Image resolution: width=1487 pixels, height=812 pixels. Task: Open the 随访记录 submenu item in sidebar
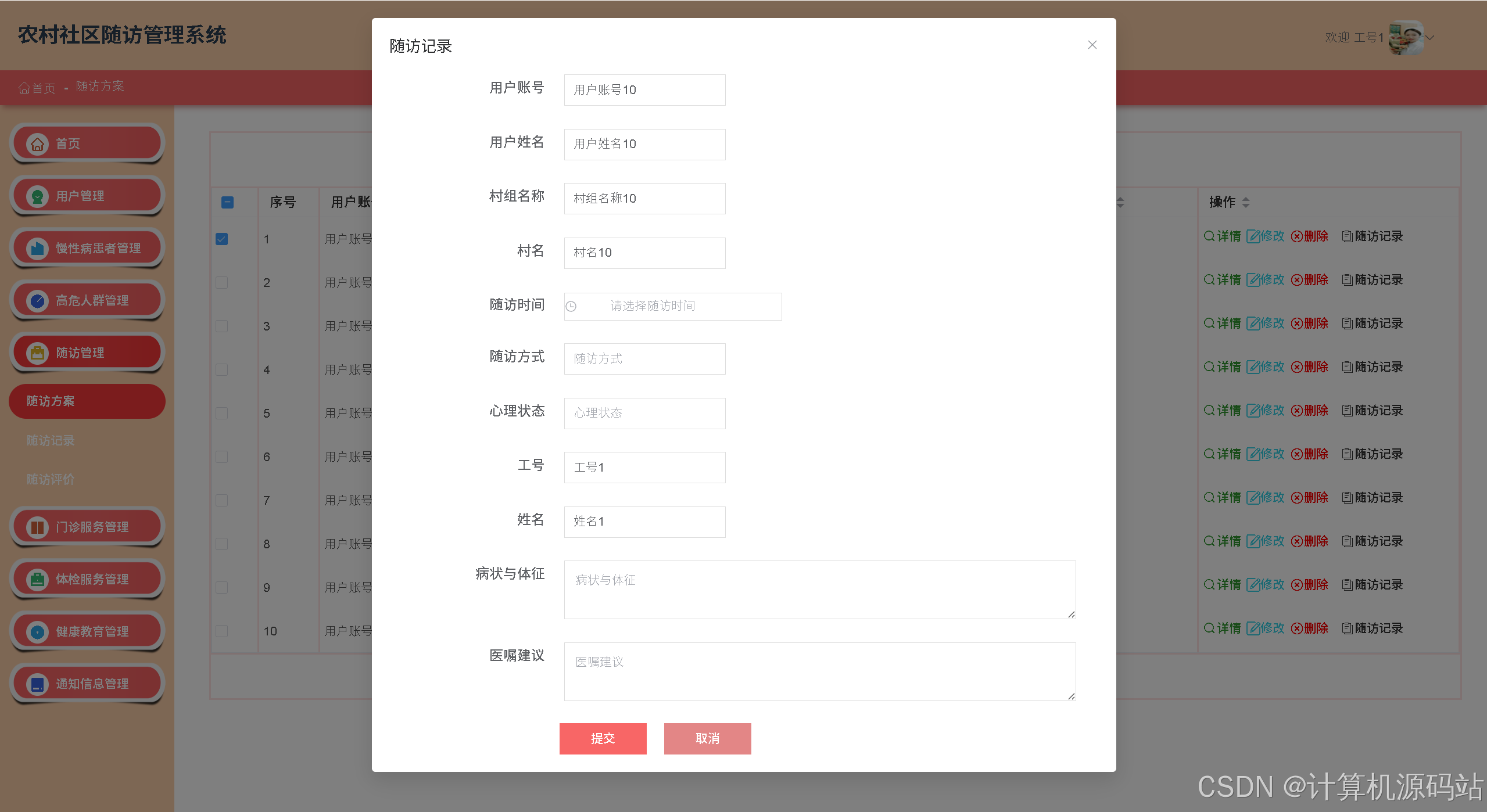51,440
